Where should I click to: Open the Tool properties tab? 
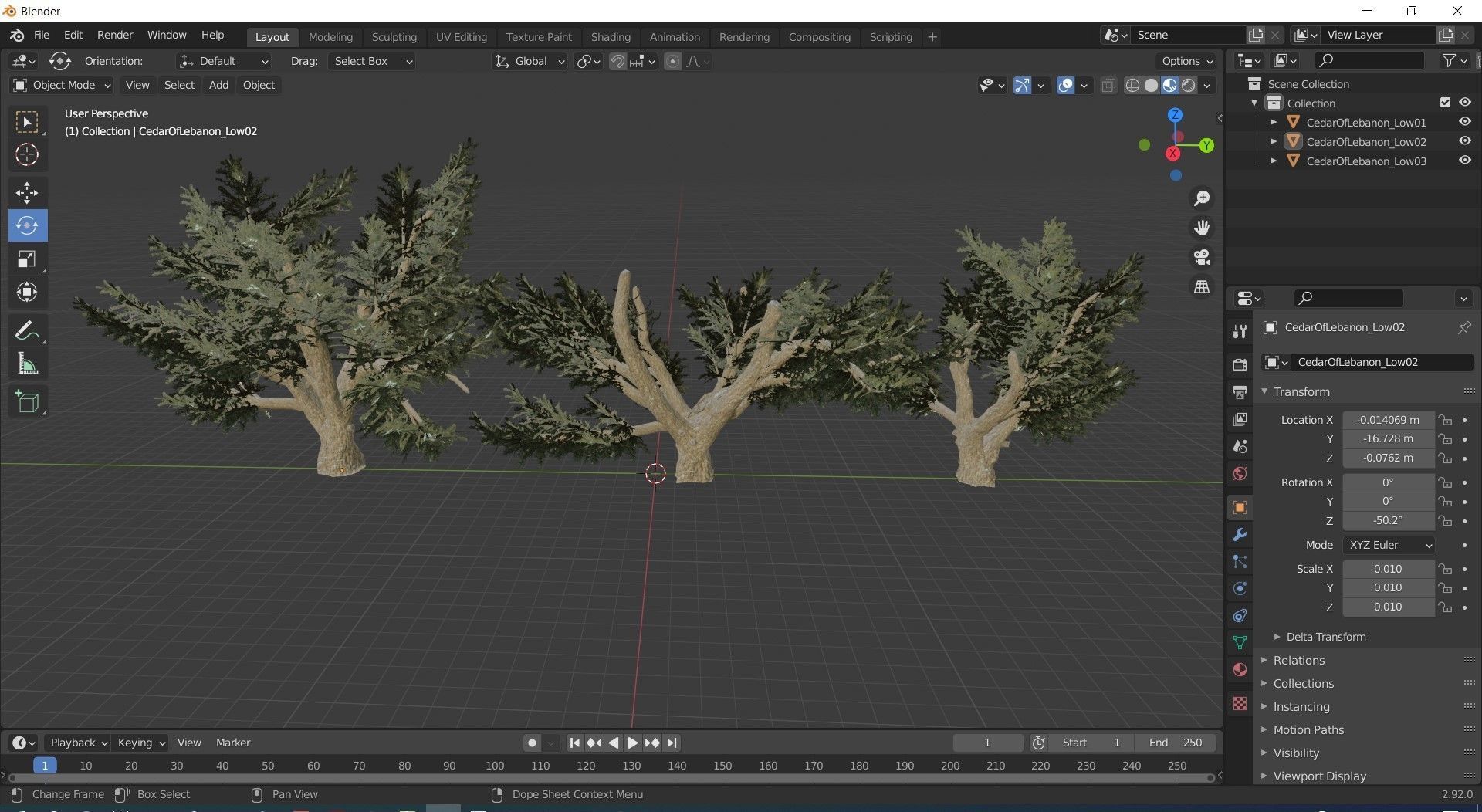[1240, 331]
